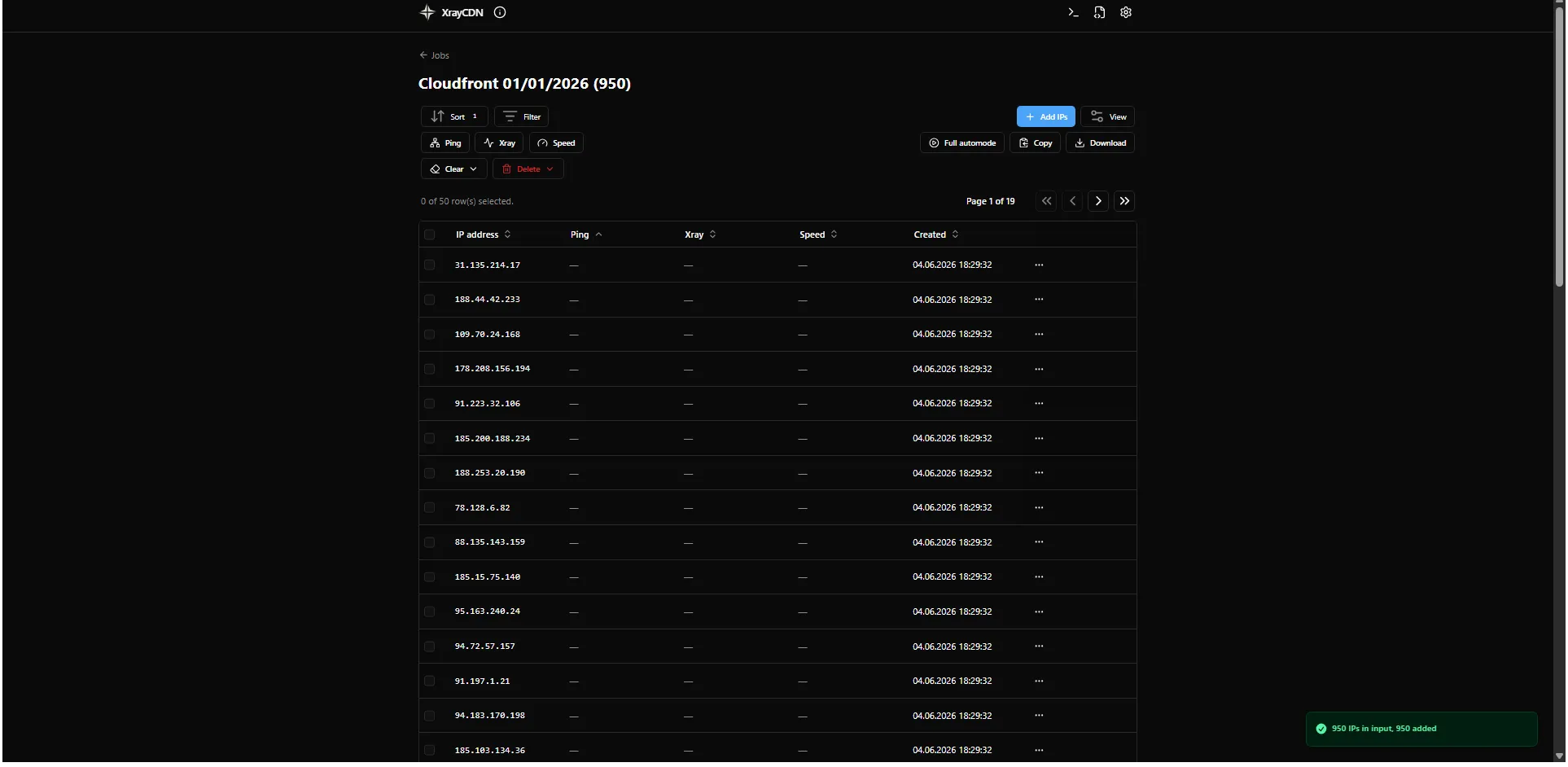
Task: Click the Add IPs button
Action: coord(1046,116)
